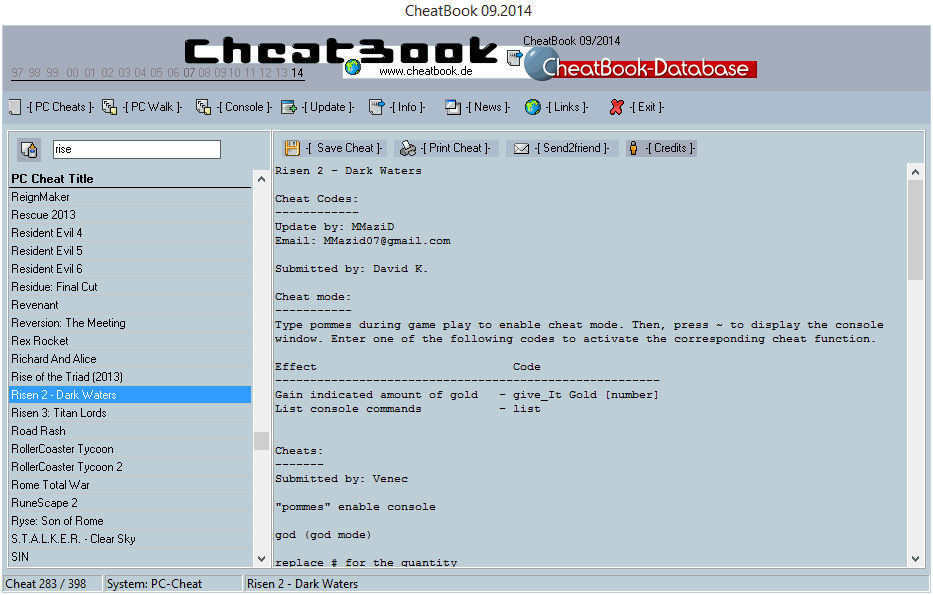Click the CheatBook-Database sphere logo

point(540,64)
